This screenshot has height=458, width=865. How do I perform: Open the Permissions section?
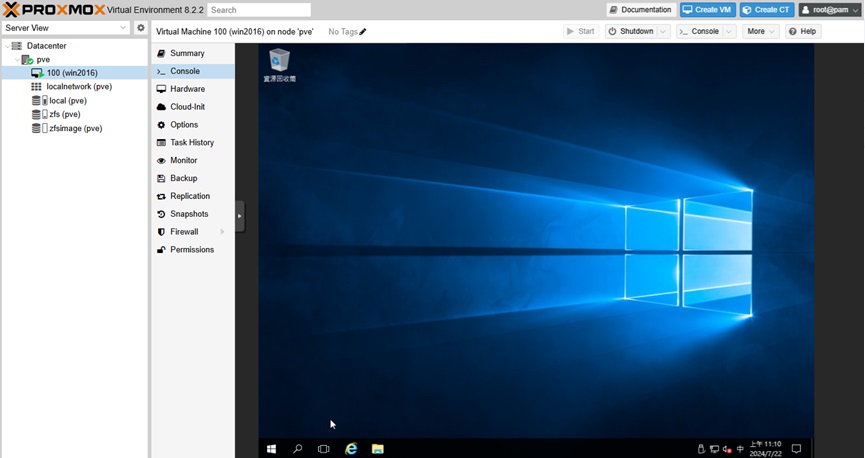tap(193, 249)
